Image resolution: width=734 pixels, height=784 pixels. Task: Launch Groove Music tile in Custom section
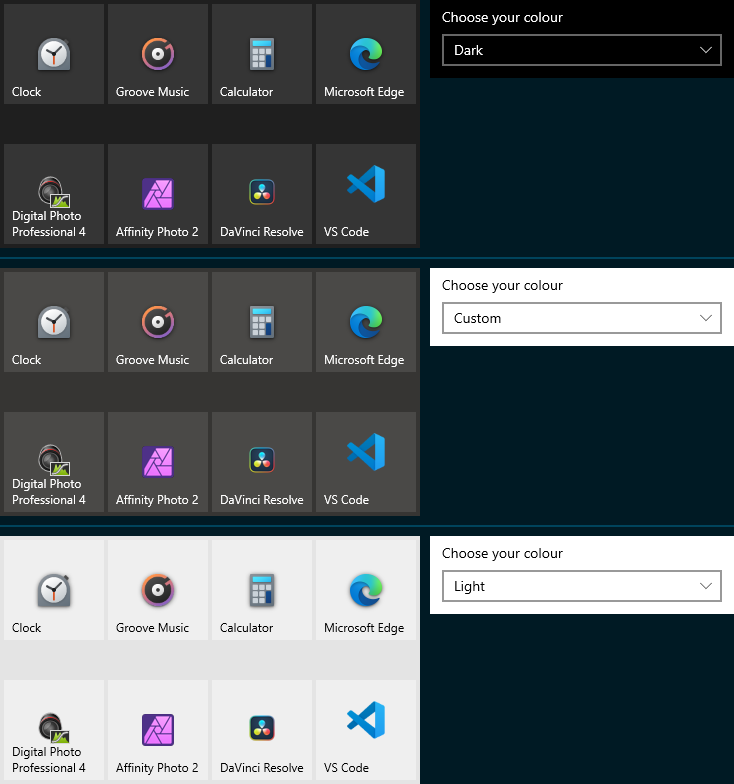[x=158, y=322]
